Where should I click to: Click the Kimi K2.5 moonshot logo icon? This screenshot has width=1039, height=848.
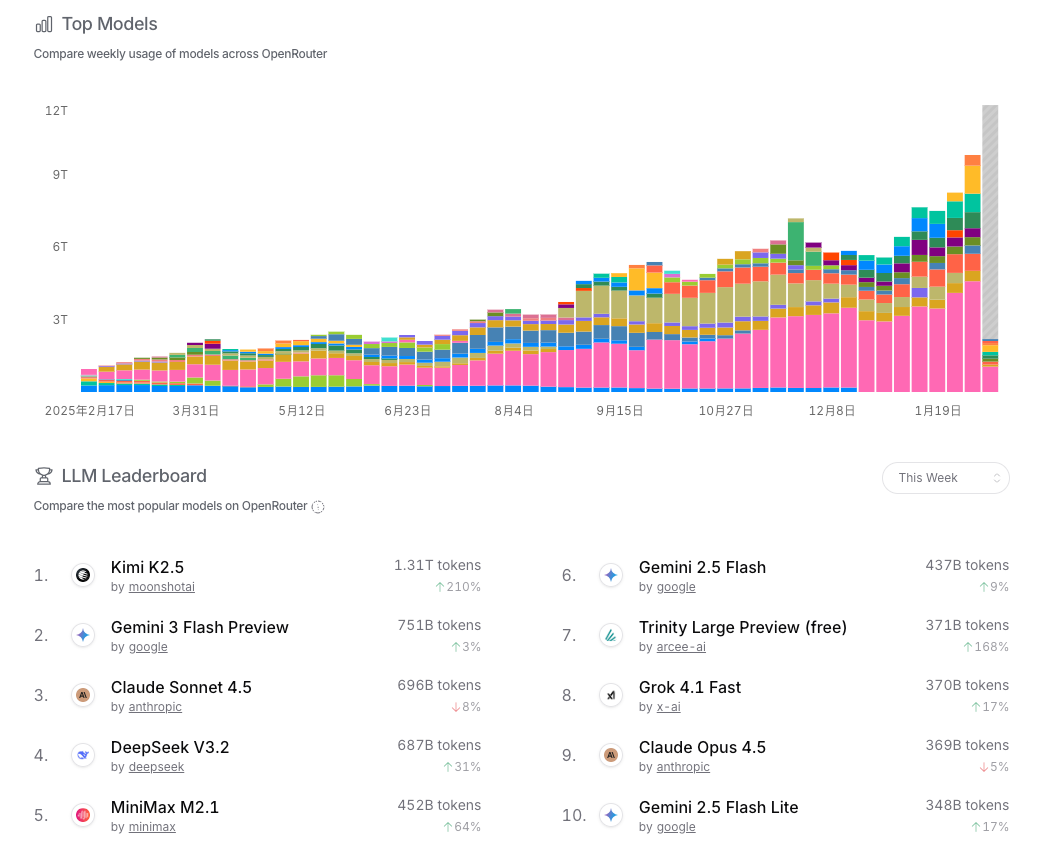point(83,575)
